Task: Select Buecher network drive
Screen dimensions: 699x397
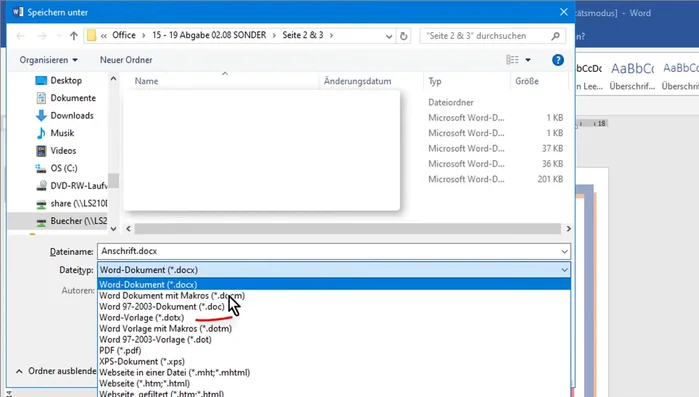Action: pos(78,221)
